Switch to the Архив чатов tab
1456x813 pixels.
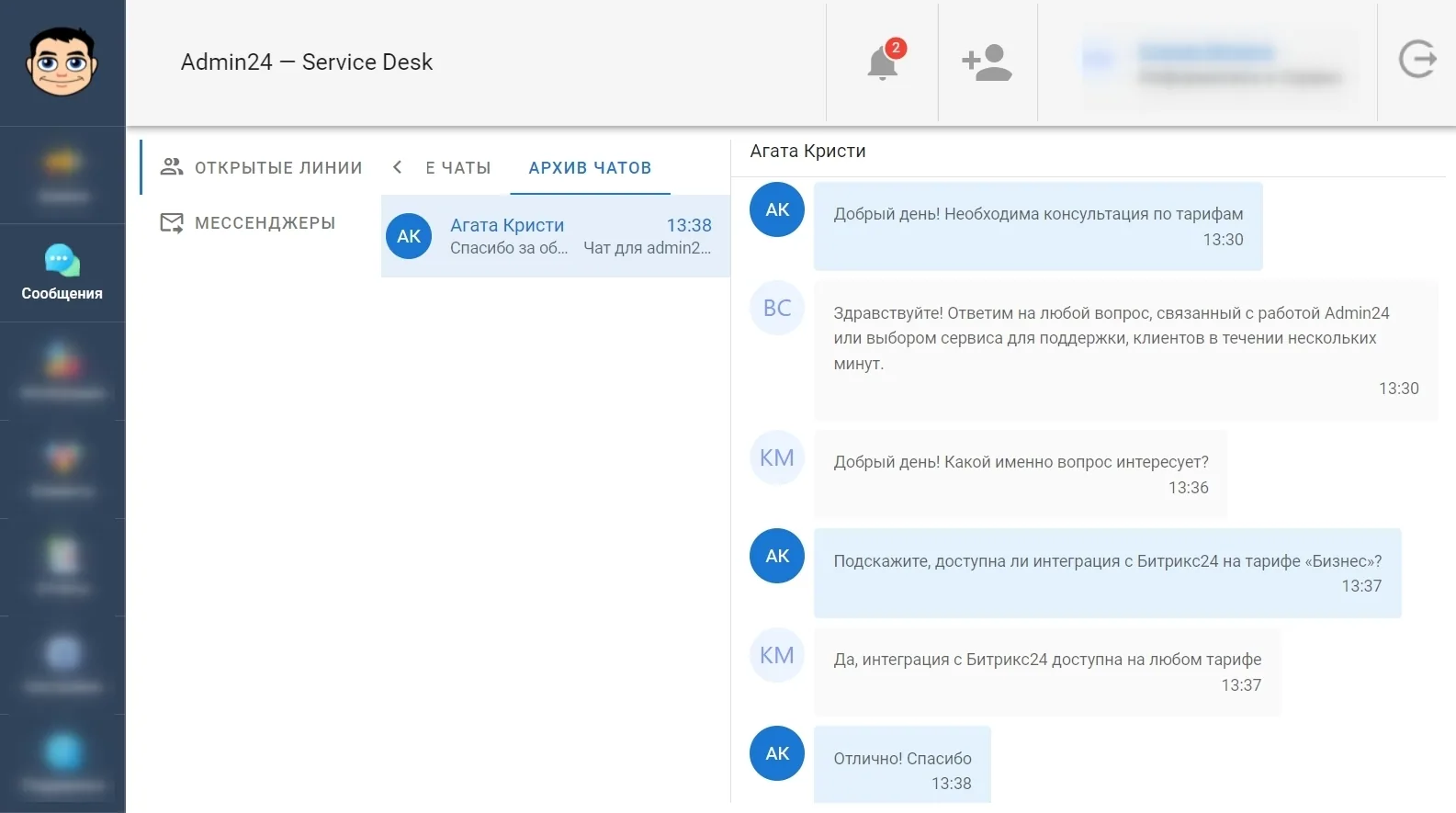590,168
